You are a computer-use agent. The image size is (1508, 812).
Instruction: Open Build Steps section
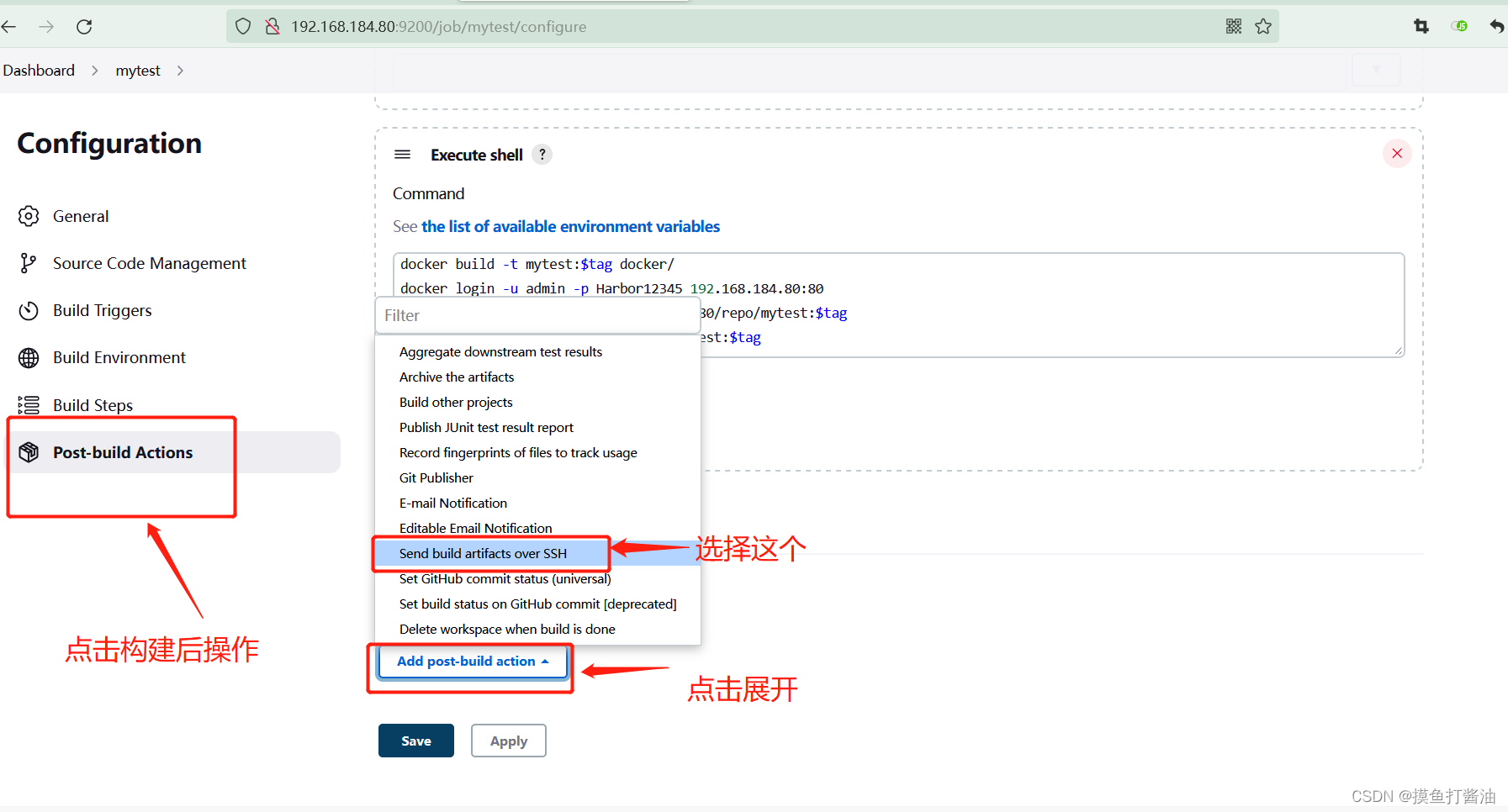coord(93,405)
